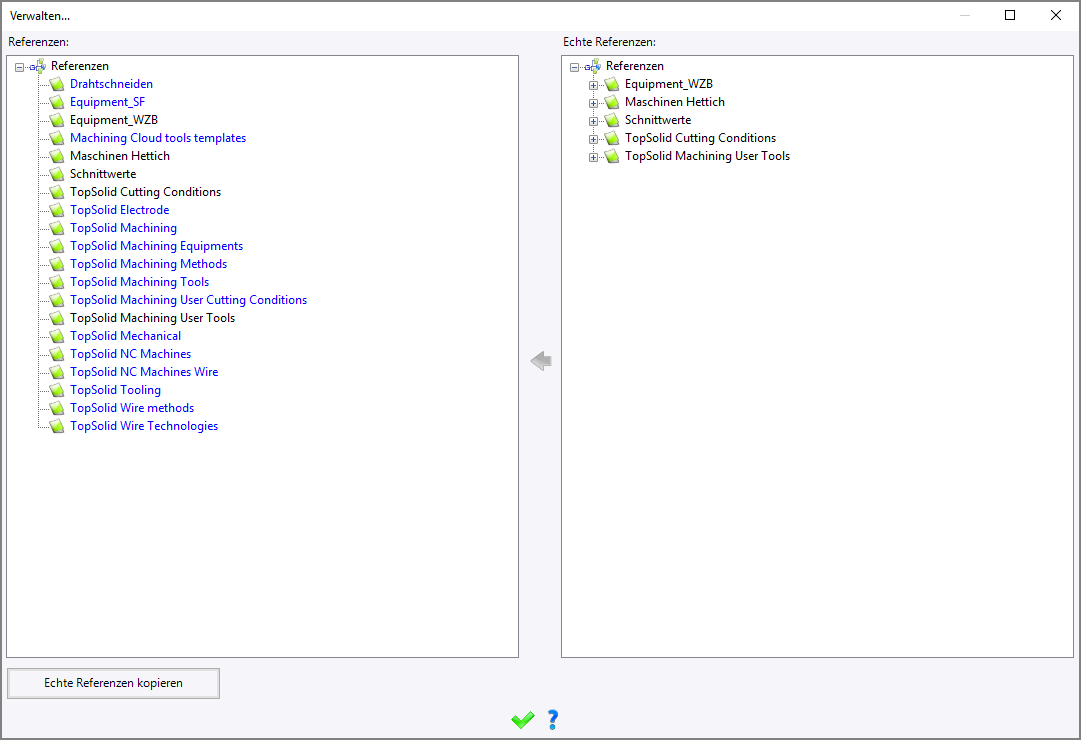Select TopSolid Wire Technologies reference
Image resolution: width=1081 pixels, height=740 pixels.
[144, 426]
